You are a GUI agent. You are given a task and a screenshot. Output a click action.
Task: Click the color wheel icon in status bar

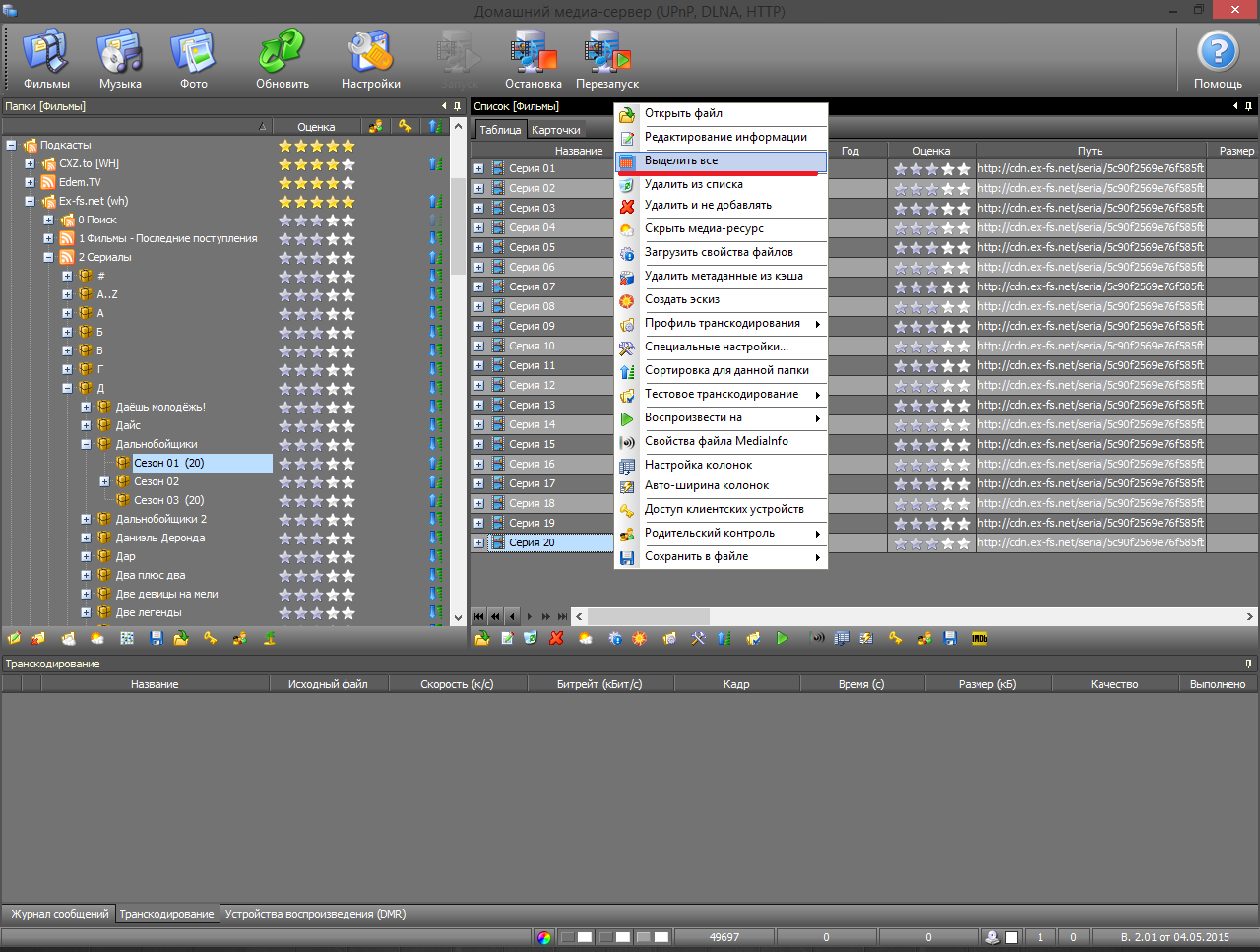point(544,937)
